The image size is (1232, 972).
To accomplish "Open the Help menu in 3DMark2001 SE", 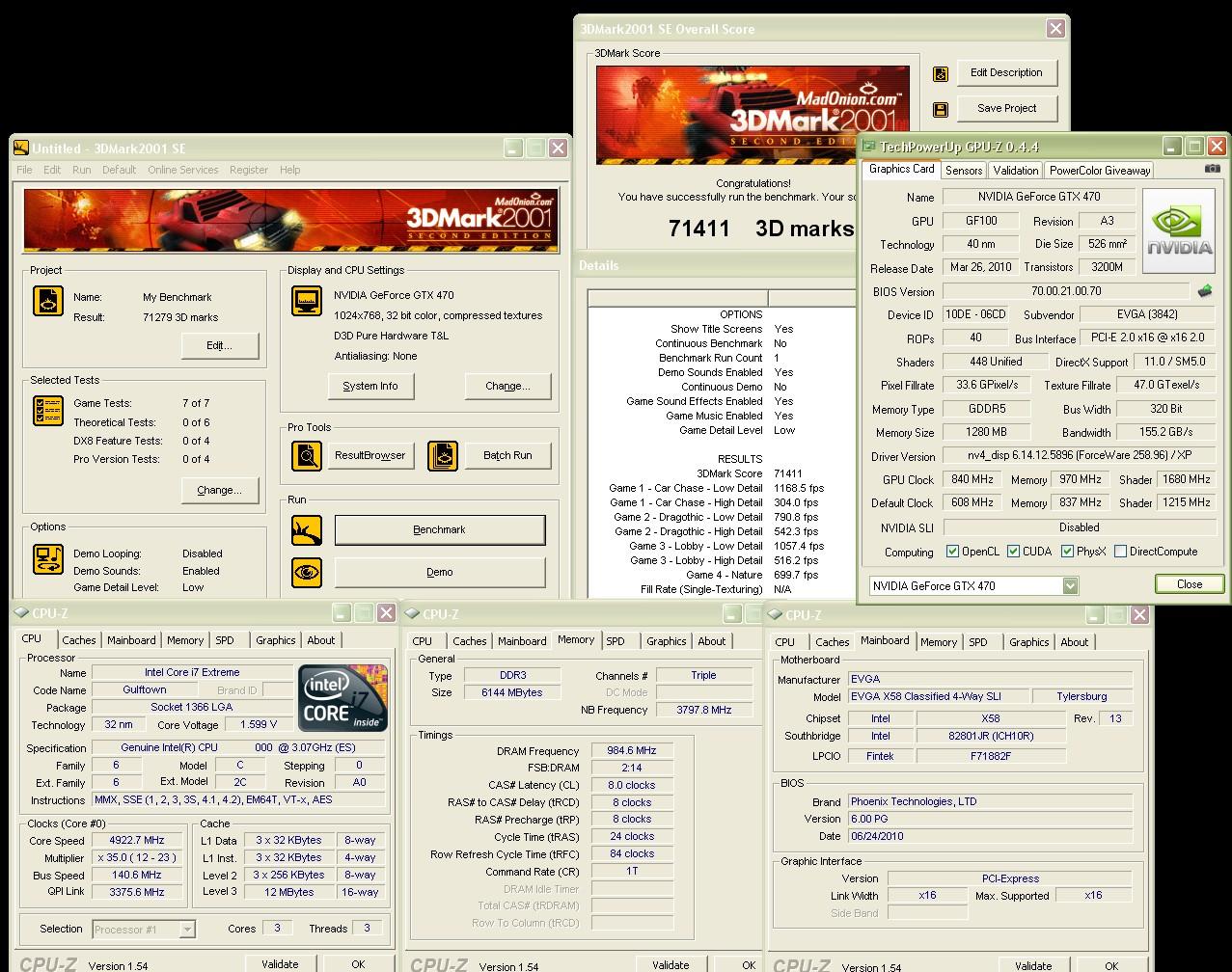I will [290, 170].
